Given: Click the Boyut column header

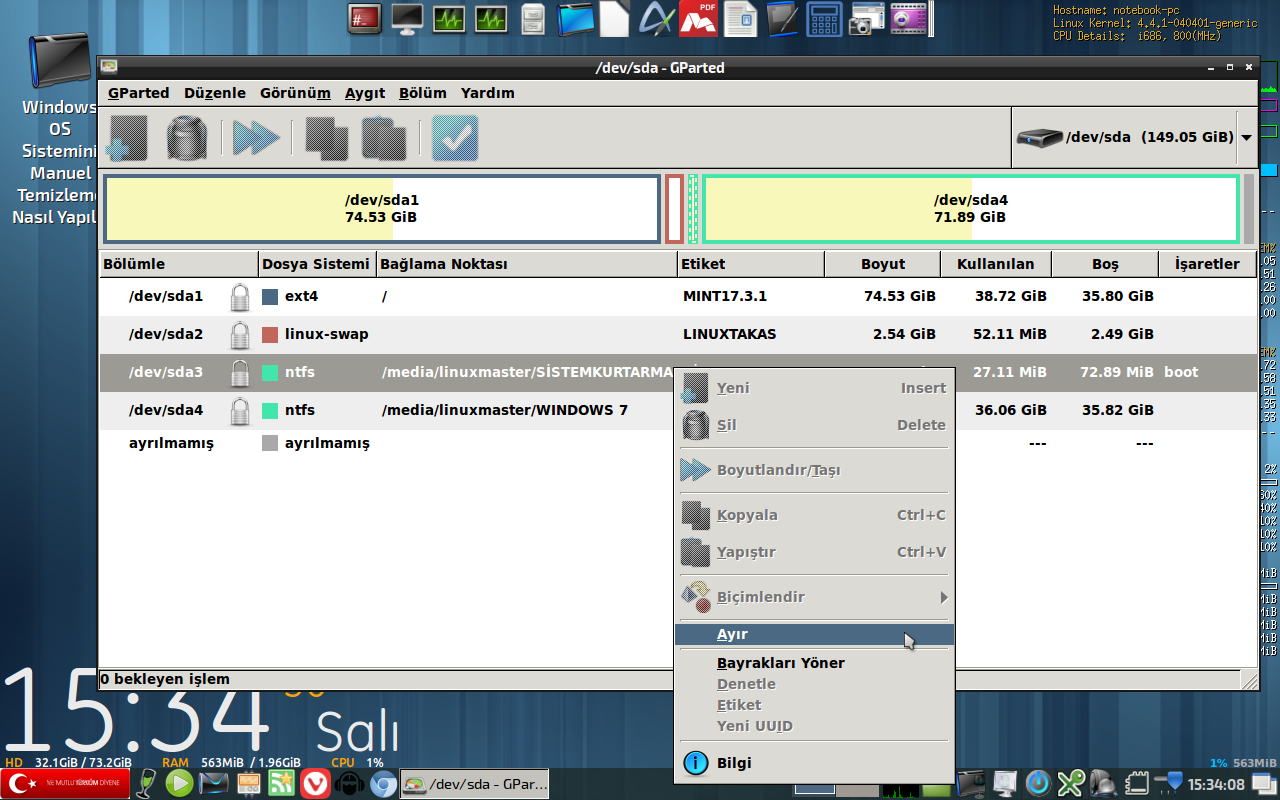Looking at the screenshot, I should [x=883, y=265].
